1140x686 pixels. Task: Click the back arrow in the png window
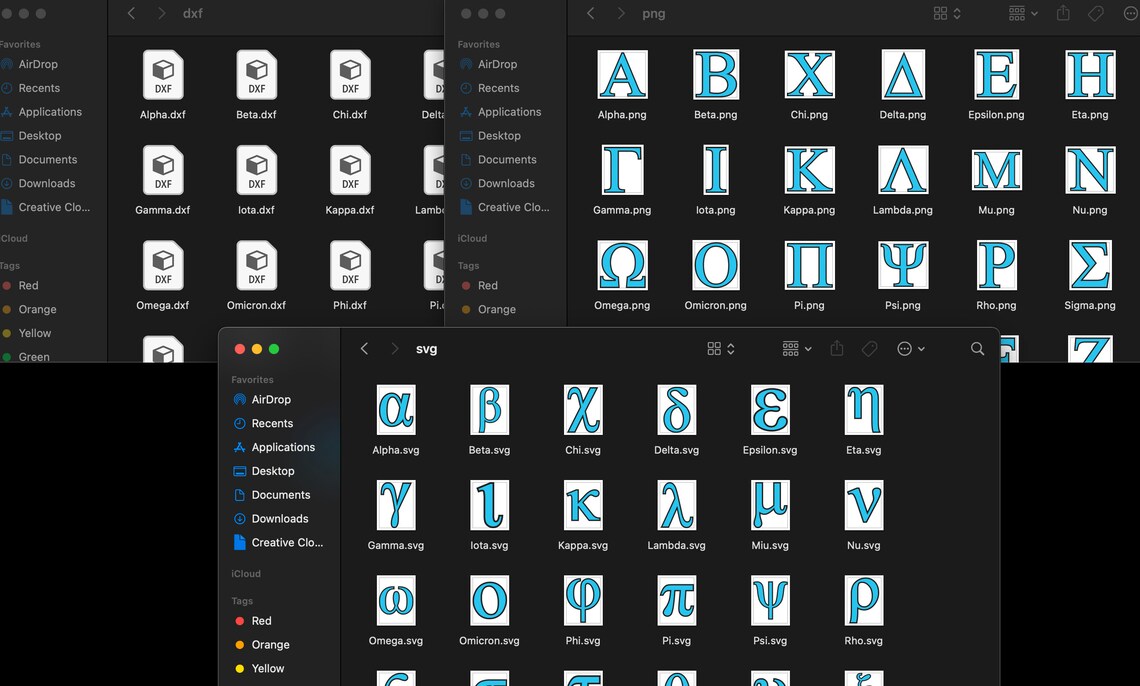(590, 14)
